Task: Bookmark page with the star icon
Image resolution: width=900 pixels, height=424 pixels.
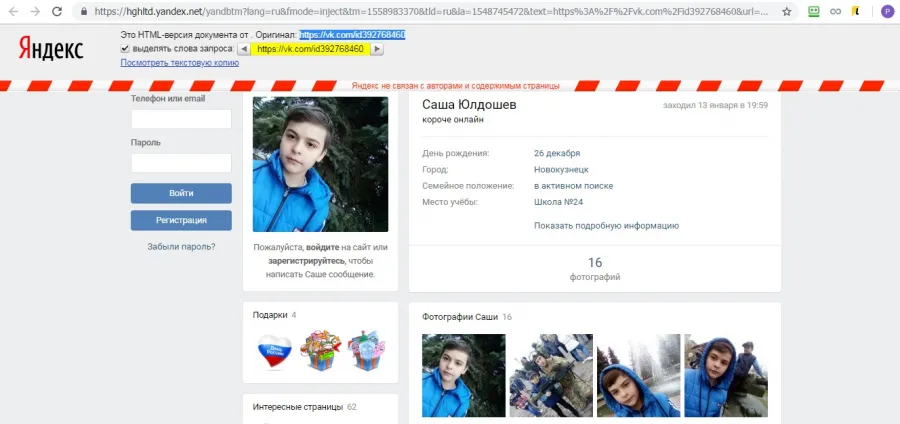Action: click(x=786, y=11)
